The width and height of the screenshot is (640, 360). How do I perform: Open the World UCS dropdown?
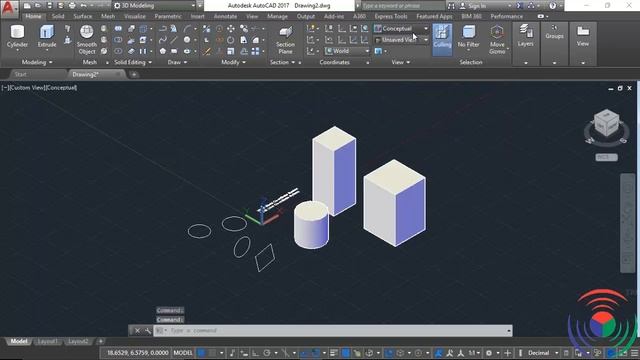pos(347,51)
